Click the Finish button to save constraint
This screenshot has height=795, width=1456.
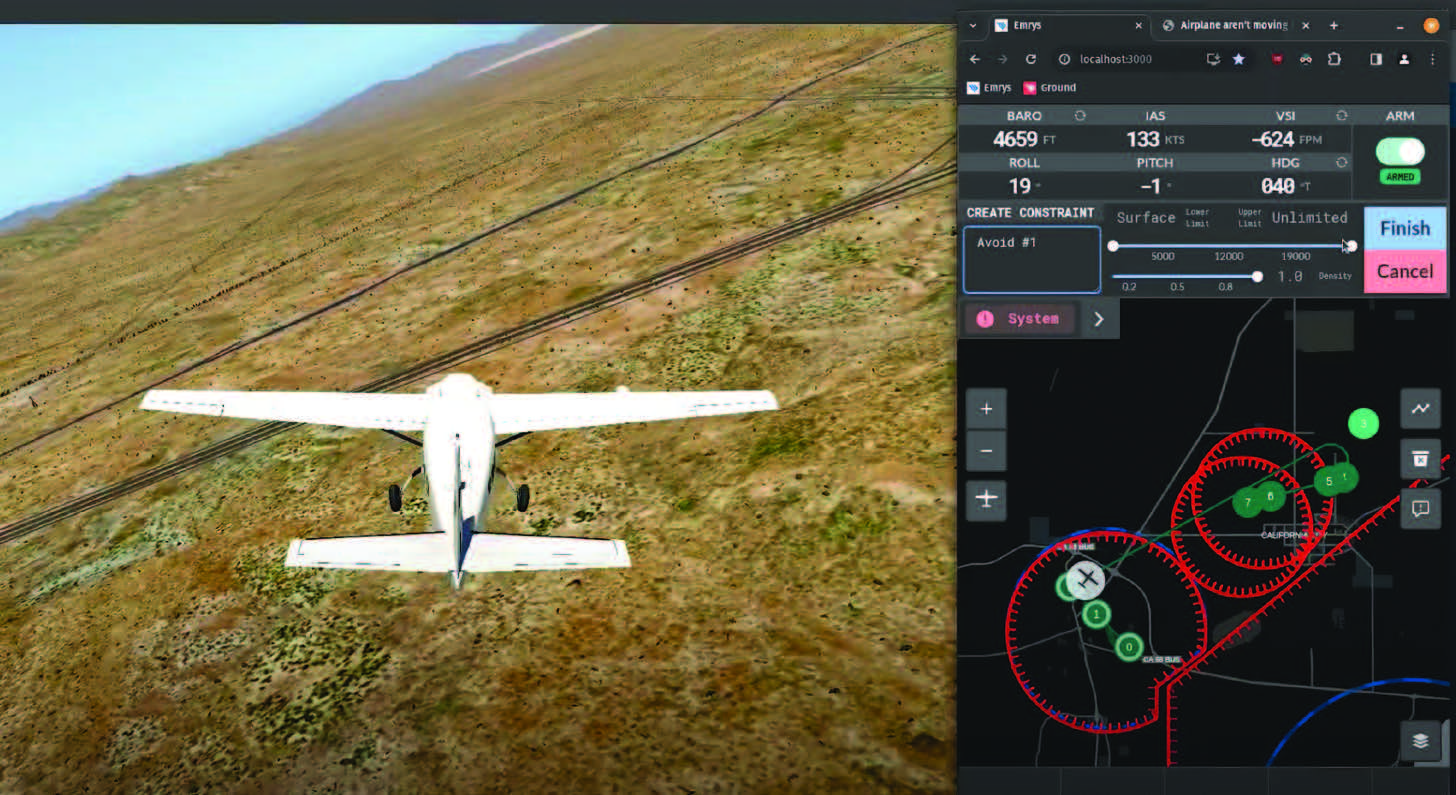(1404, 227)
